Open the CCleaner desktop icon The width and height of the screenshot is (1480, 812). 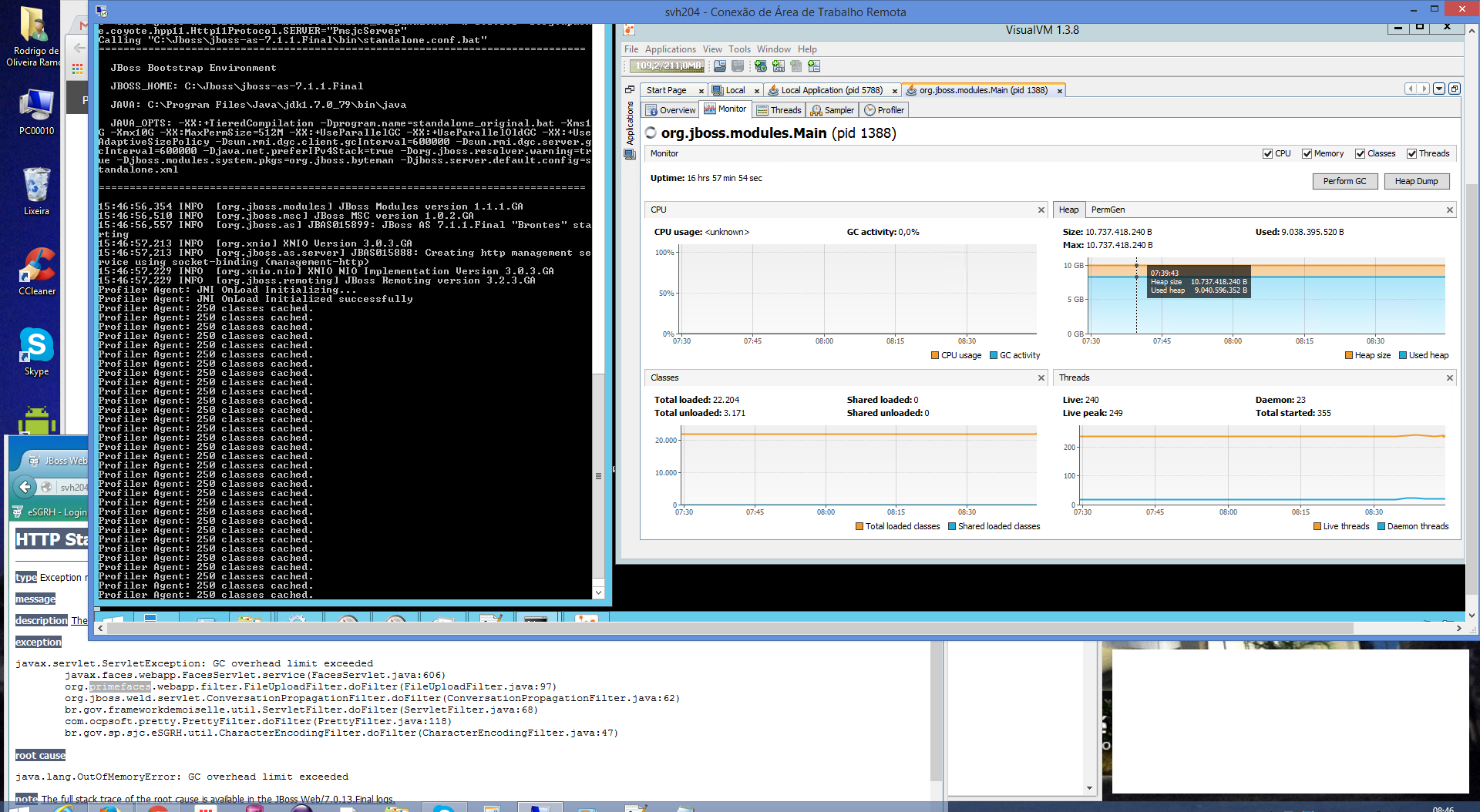(36, 271)
